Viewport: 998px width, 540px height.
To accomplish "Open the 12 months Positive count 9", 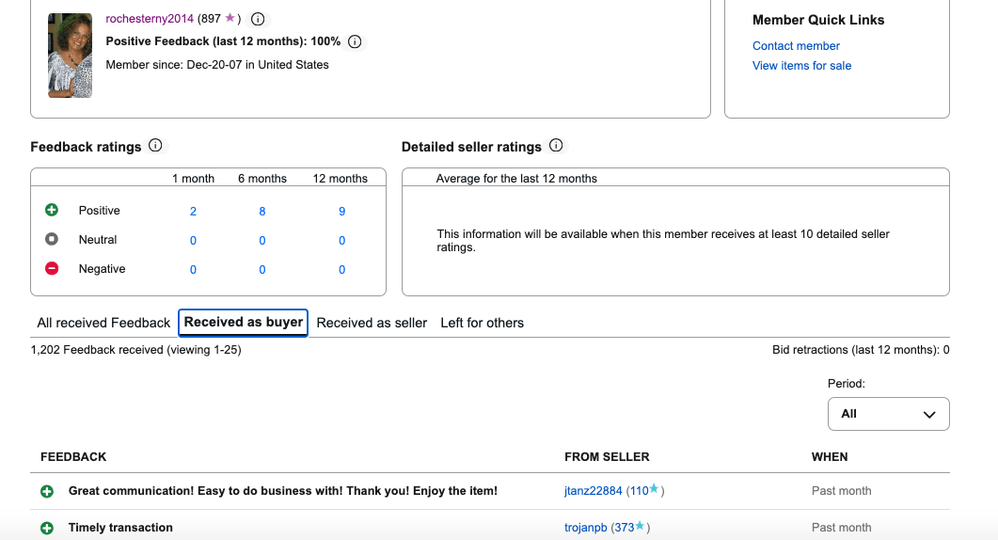I will pyautogui.click(x=342, y=211).
